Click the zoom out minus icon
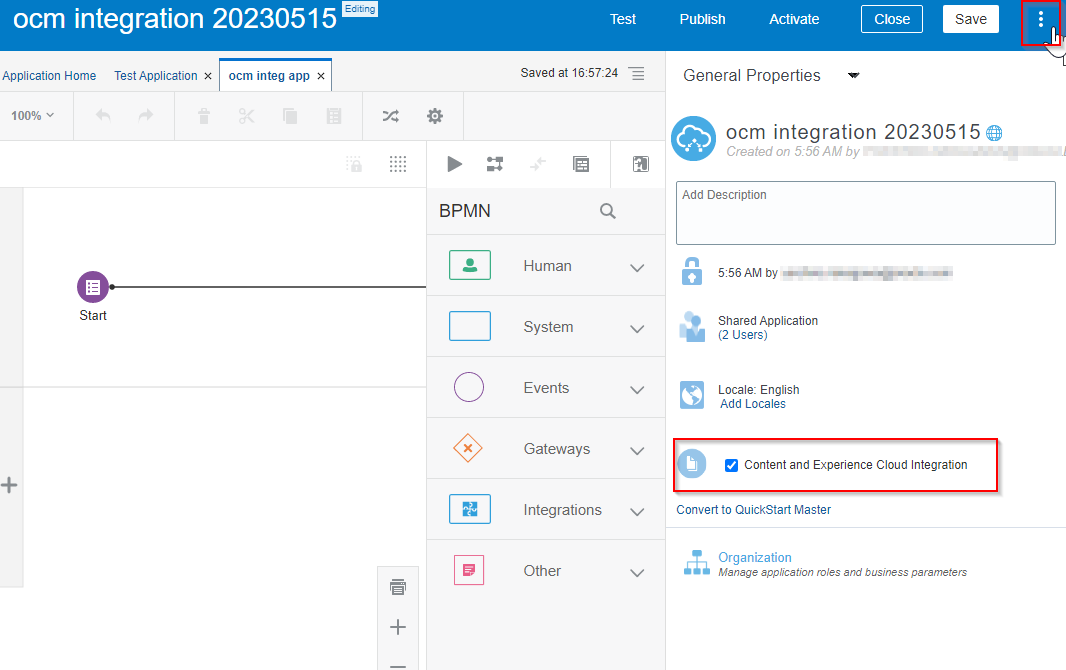Image resolution: width=1066 pixels, height=670 pixels. pos(398,666)
